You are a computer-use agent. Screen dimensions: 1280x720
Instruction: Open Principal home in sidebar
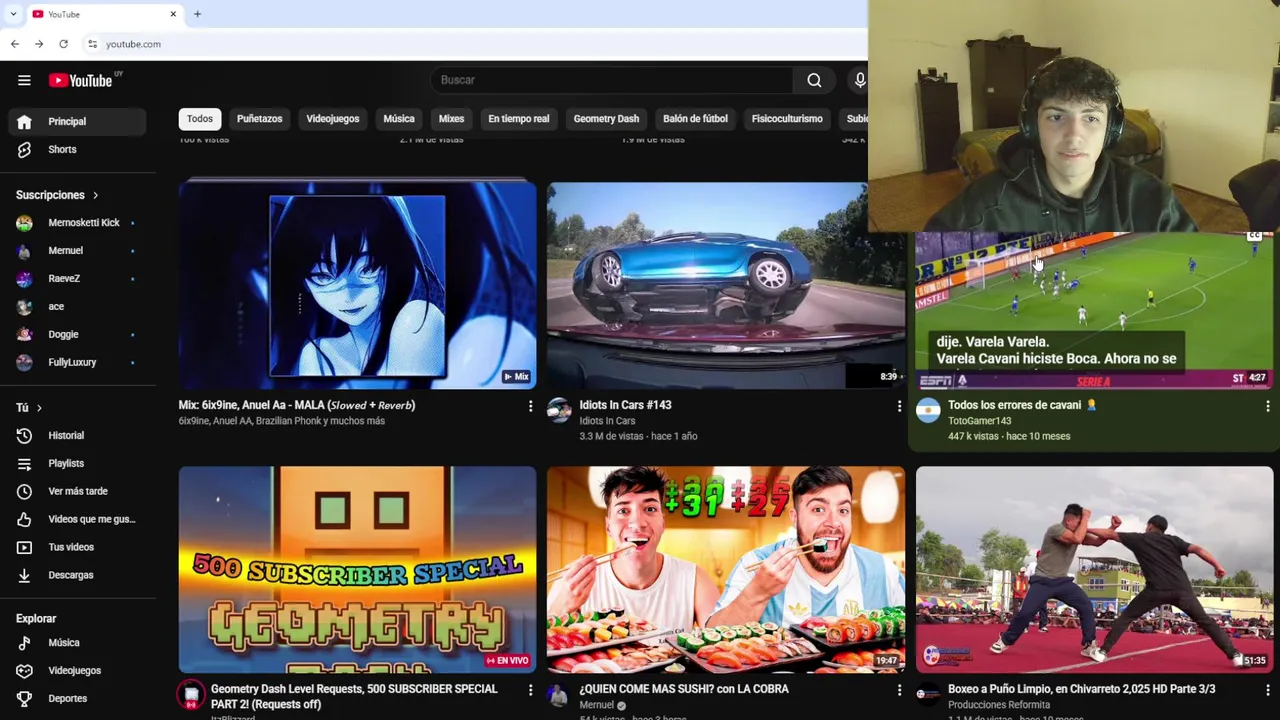pyautogui.click(x=77, y=121)
